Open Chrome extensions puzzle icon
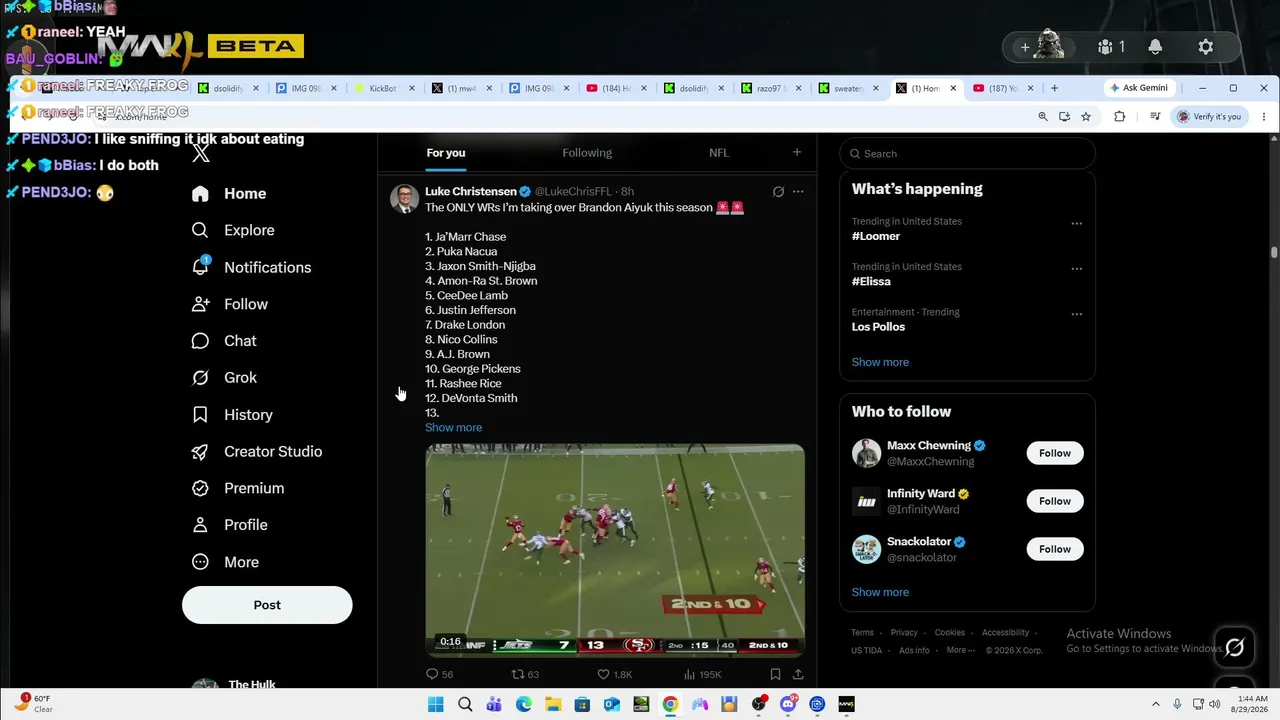 tap(1119, 117)
